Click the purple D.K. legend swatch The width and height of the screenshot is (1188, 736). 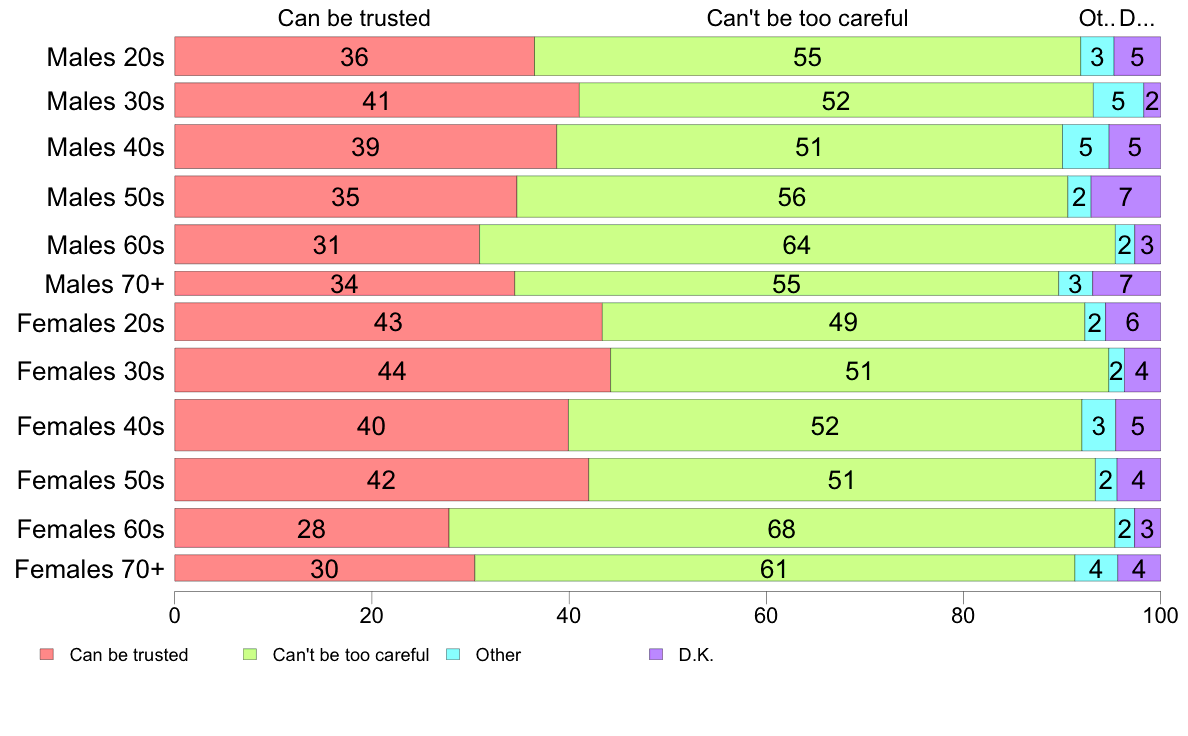pos(656,655)
